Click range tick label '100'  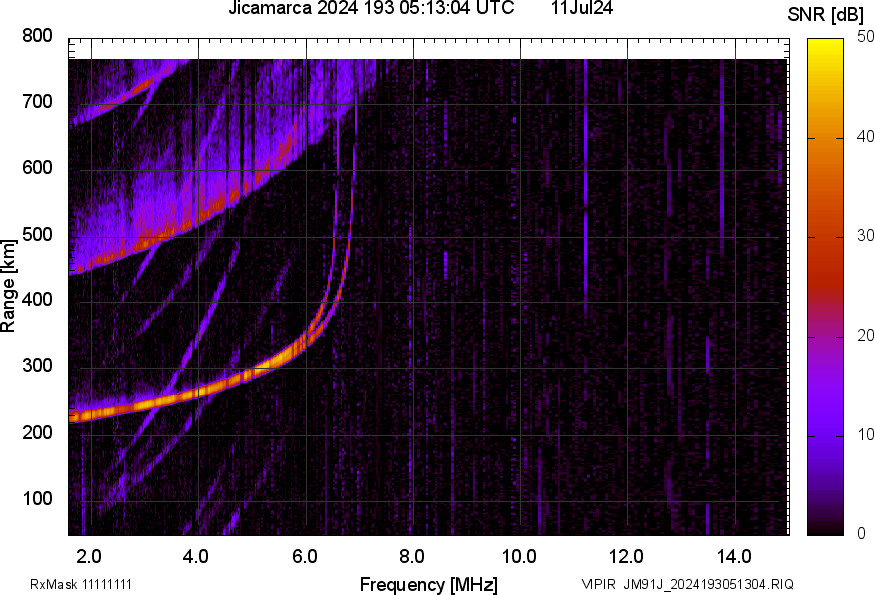[37, 498]
